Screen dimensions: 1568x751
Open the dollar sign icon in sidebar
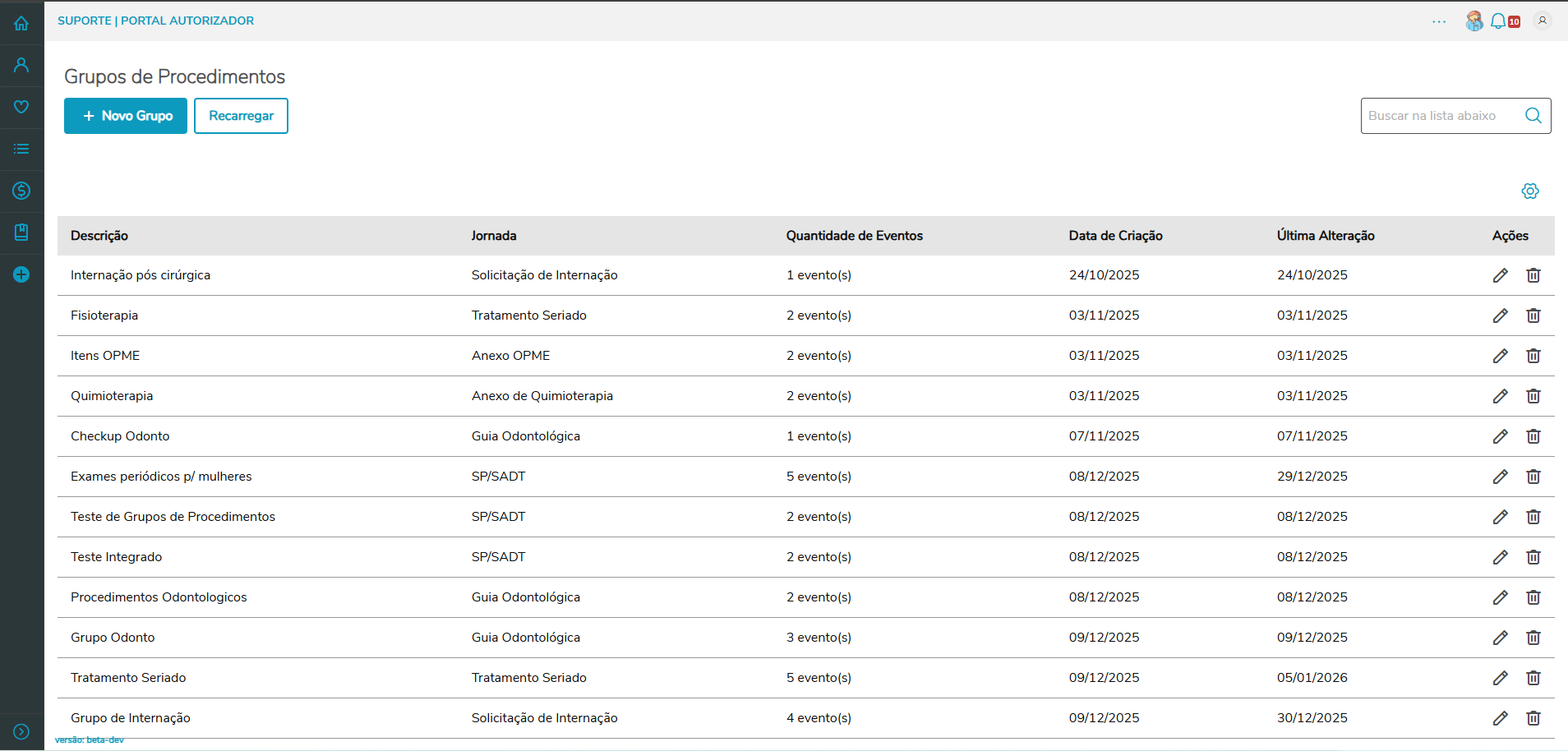click(21, 191)
